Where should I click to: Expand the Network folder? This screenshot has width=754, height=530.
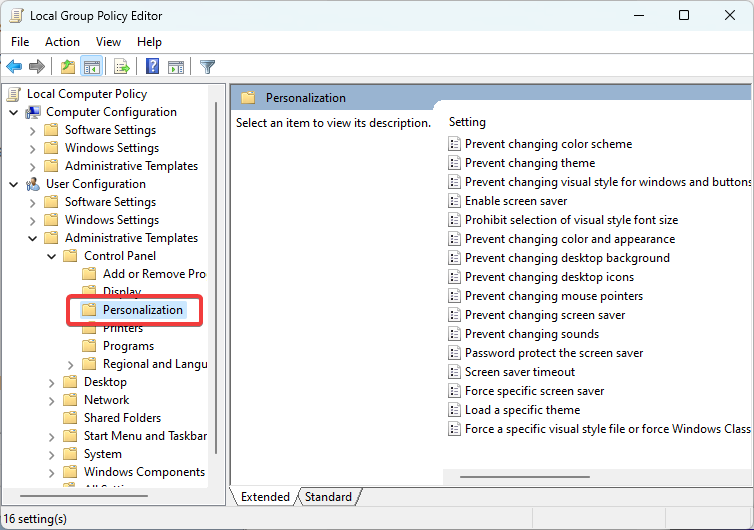pyautogui.click(x=51, y=401)
